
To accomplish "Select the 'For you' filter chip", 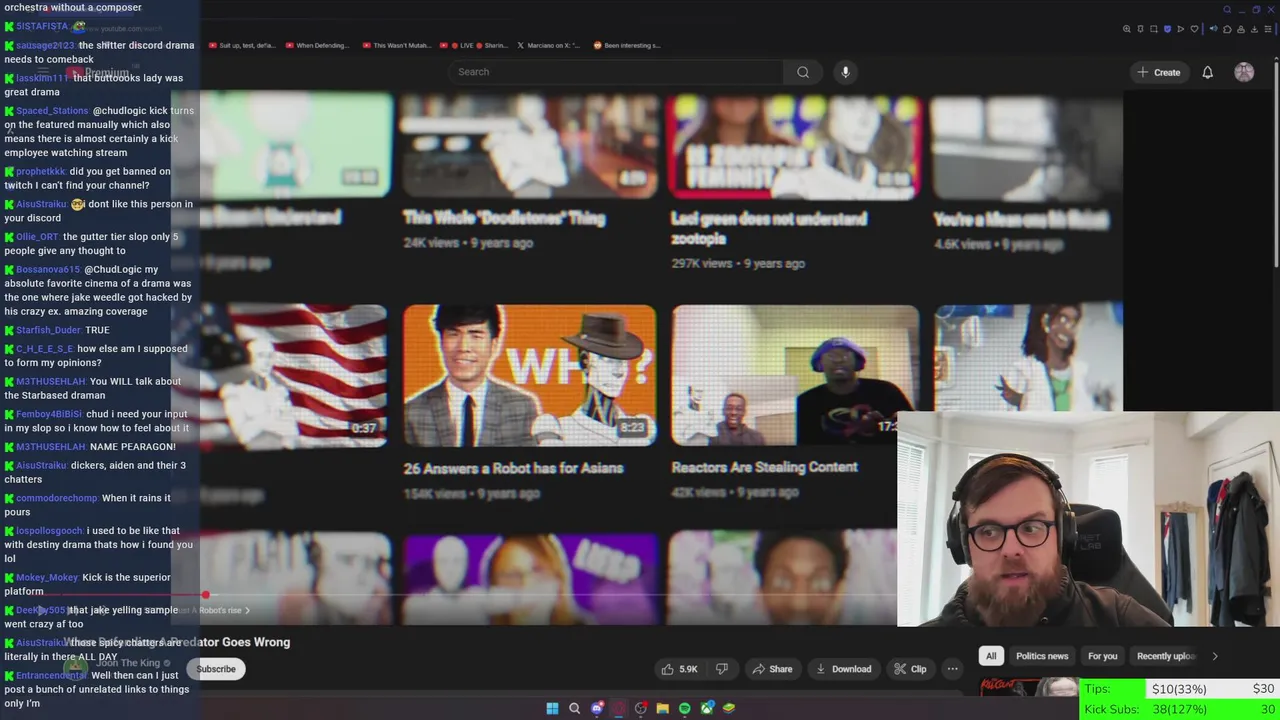I will (1103, 656).
